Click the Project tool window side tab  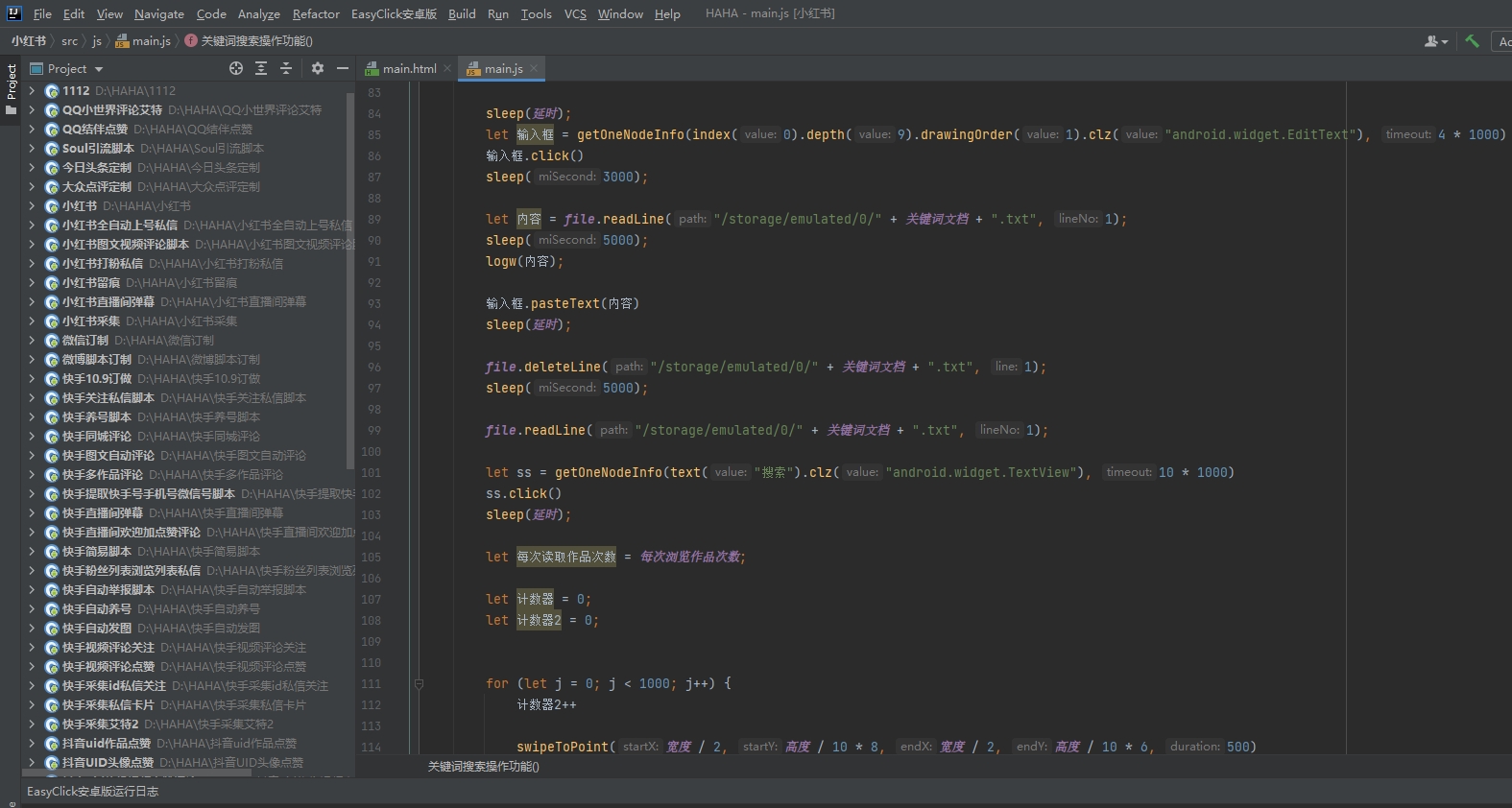point(12,89)
